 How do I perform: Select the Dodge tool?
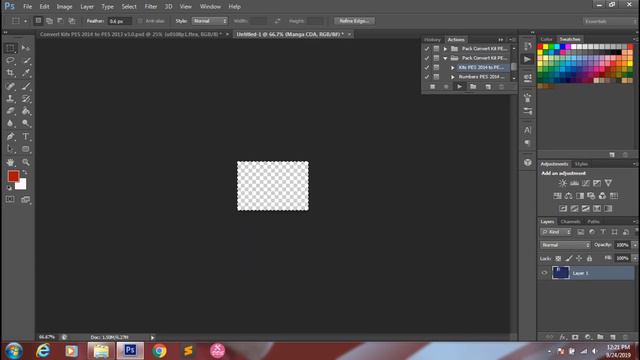point(26,123)
